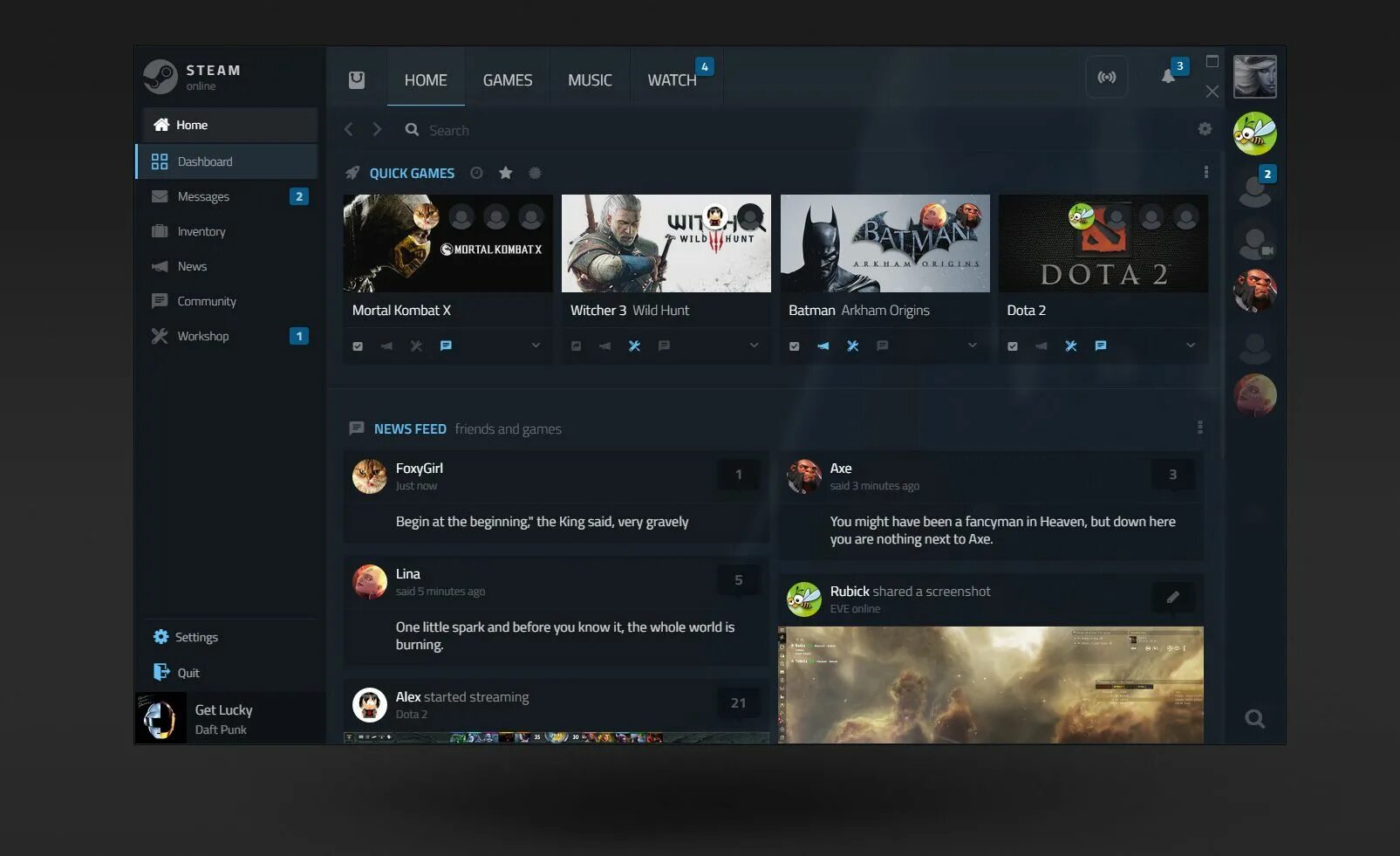The width and height of the screenshot is (1400, 856).
Task: Open the Get Lucky Daft Punk music player
Action: 229,718
